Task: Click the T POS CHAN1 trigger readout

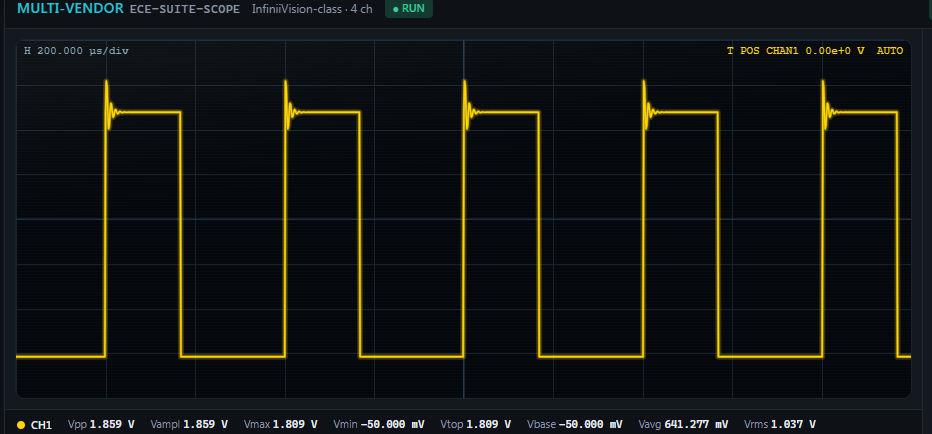Action: point(796,51)
